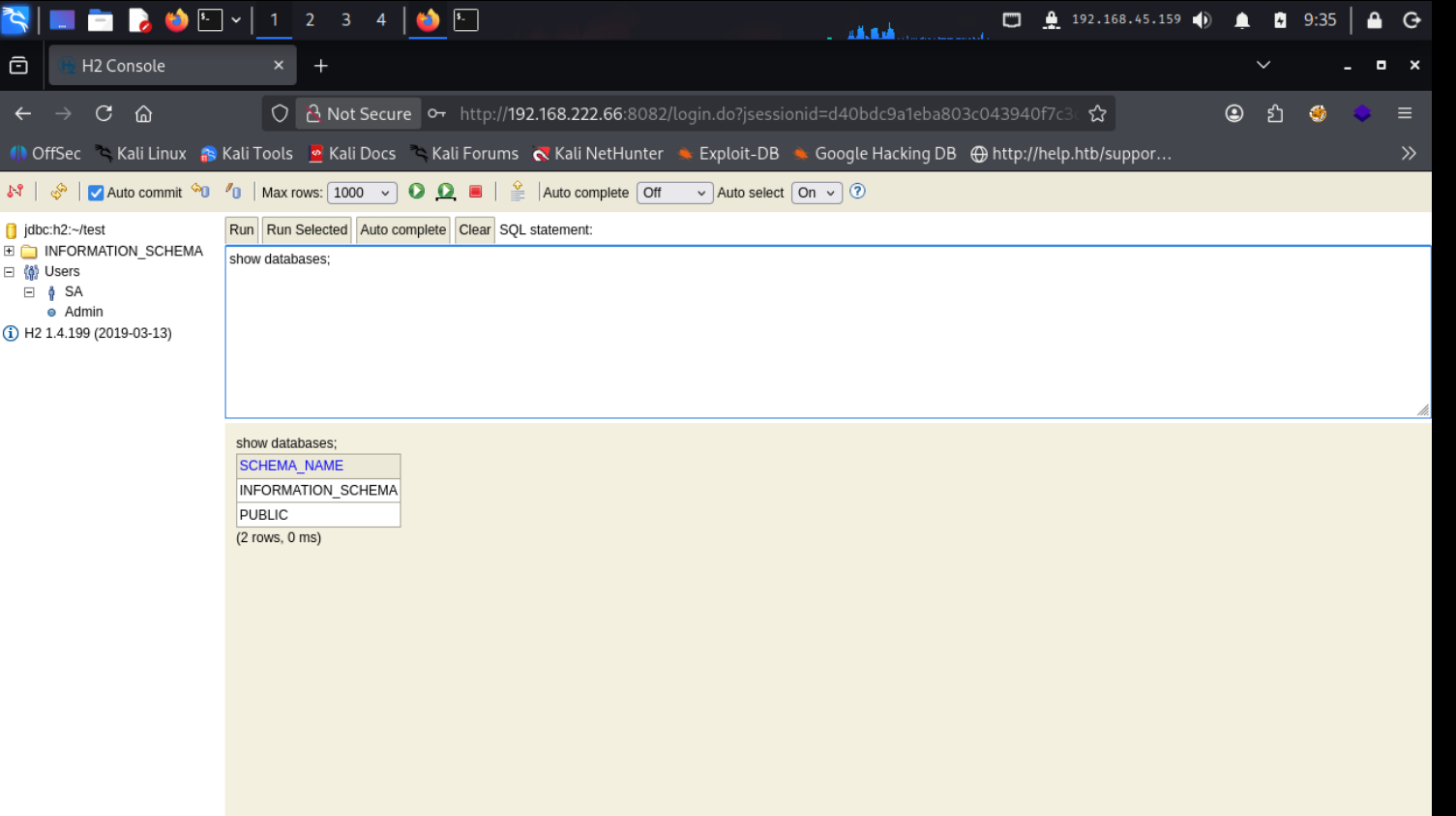Click the Commit icon
The width and height of the screenshot is (1456, 816).
coord(233,192)
